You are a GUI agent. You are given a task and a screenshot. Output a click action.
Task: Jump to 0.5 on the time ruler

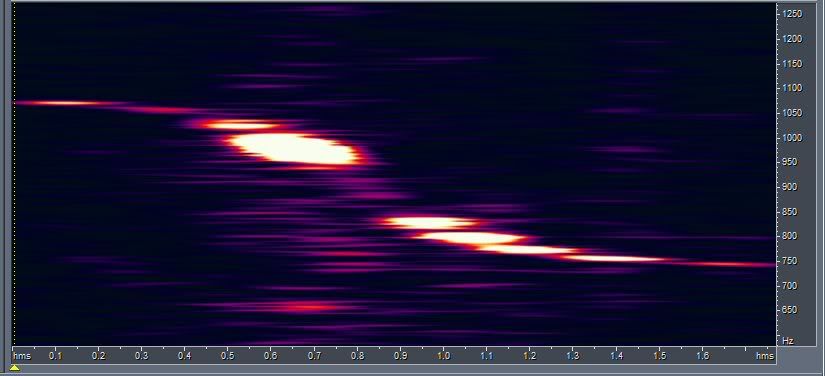pyautogui.click(x=227, y=356)
